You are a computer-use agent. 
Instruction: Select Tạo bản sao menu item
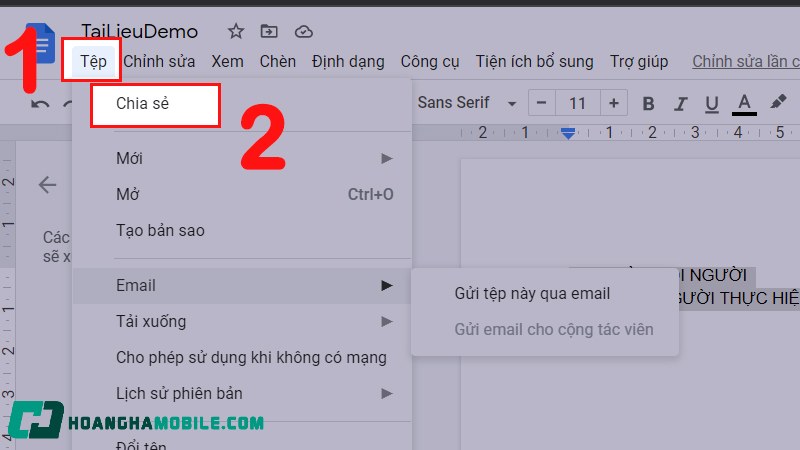click(x=242, y=230)
